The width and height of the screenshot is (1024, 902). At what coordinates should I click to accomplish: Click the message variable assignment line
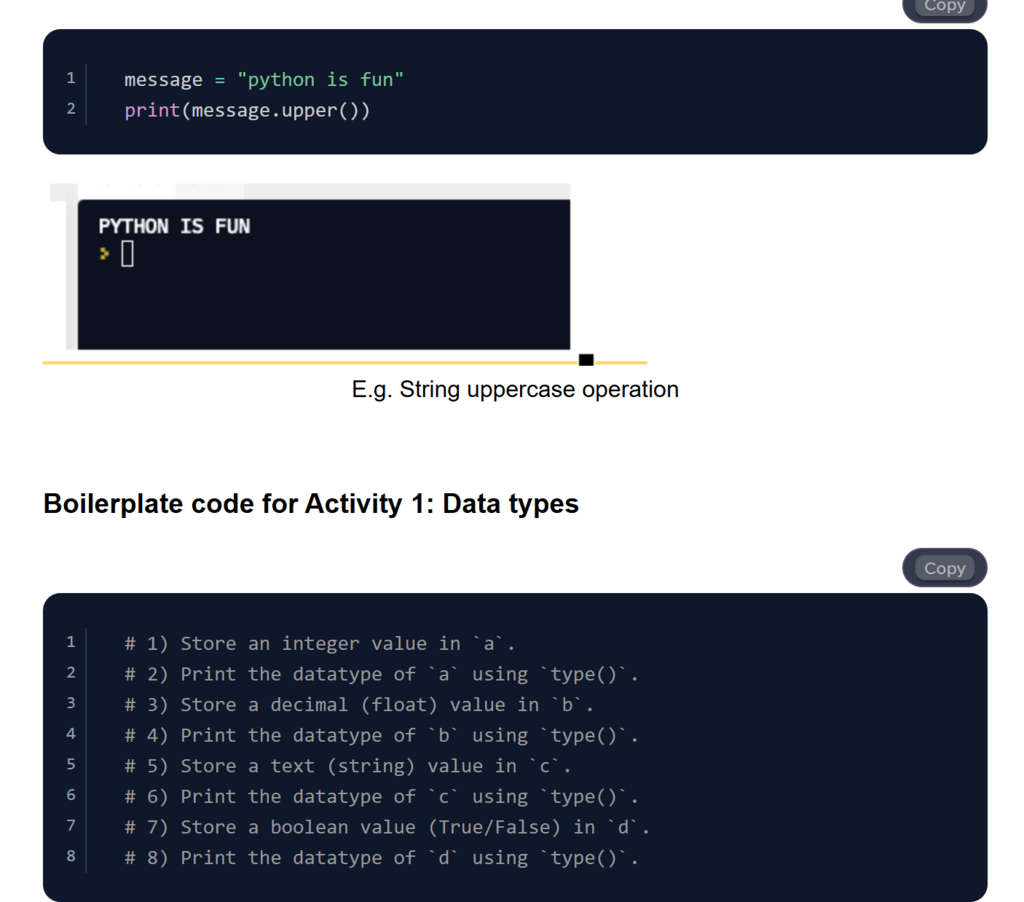coord(264,79)
